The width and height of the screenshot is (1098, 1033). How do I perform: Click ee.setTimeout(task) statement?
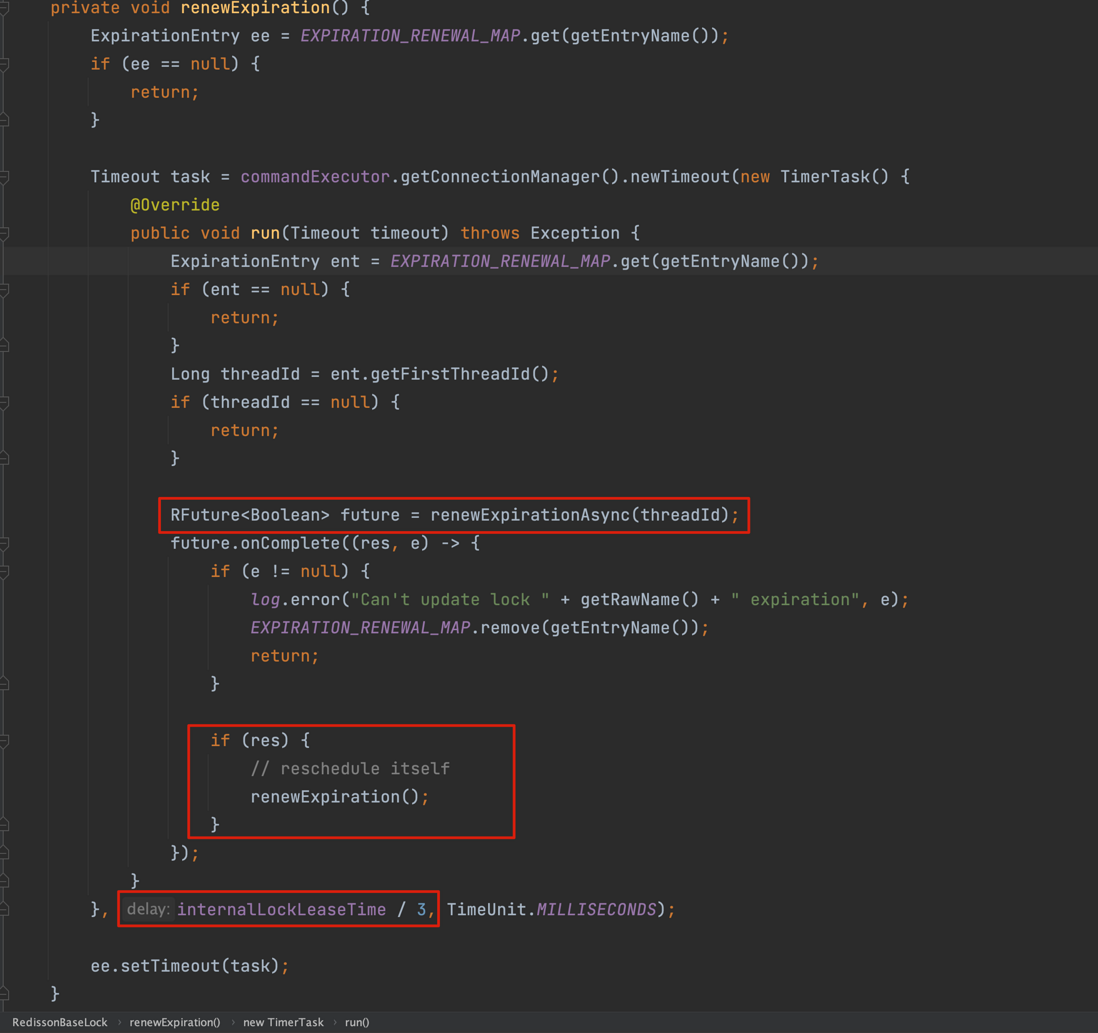coord(189,966)
